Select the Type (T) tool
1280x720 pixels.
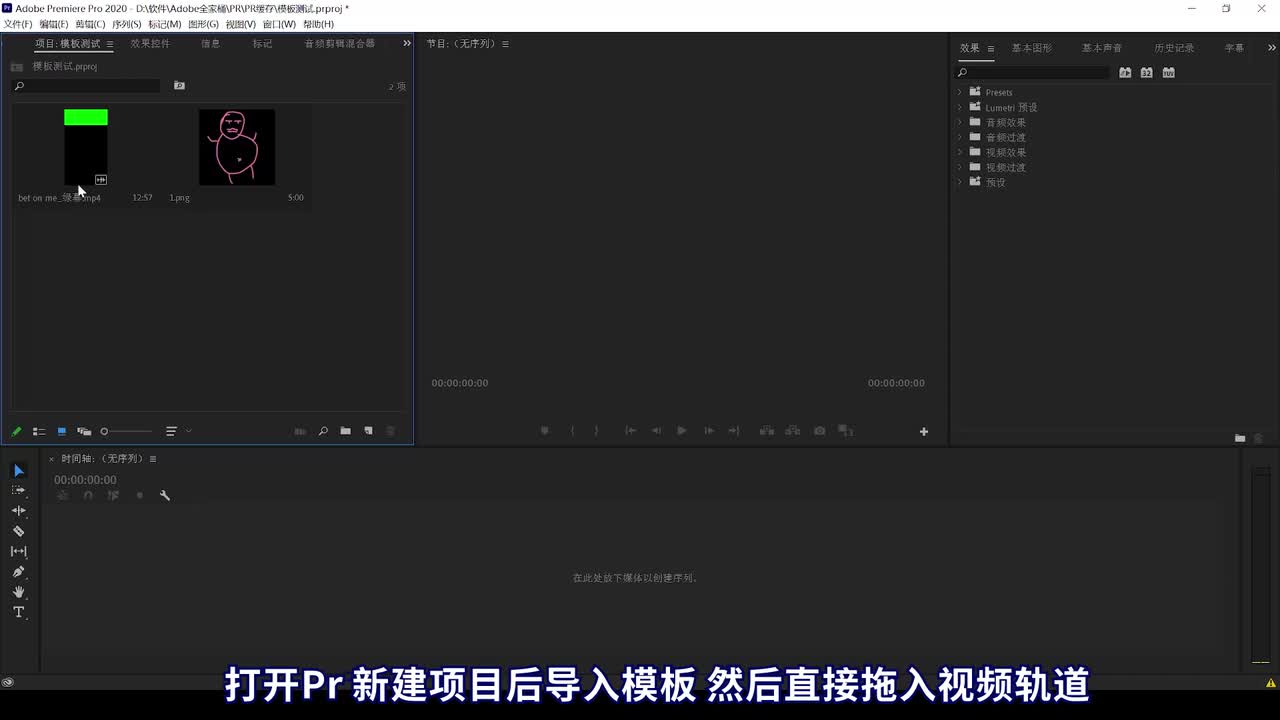pyautogui.click(x=18, y=612)
